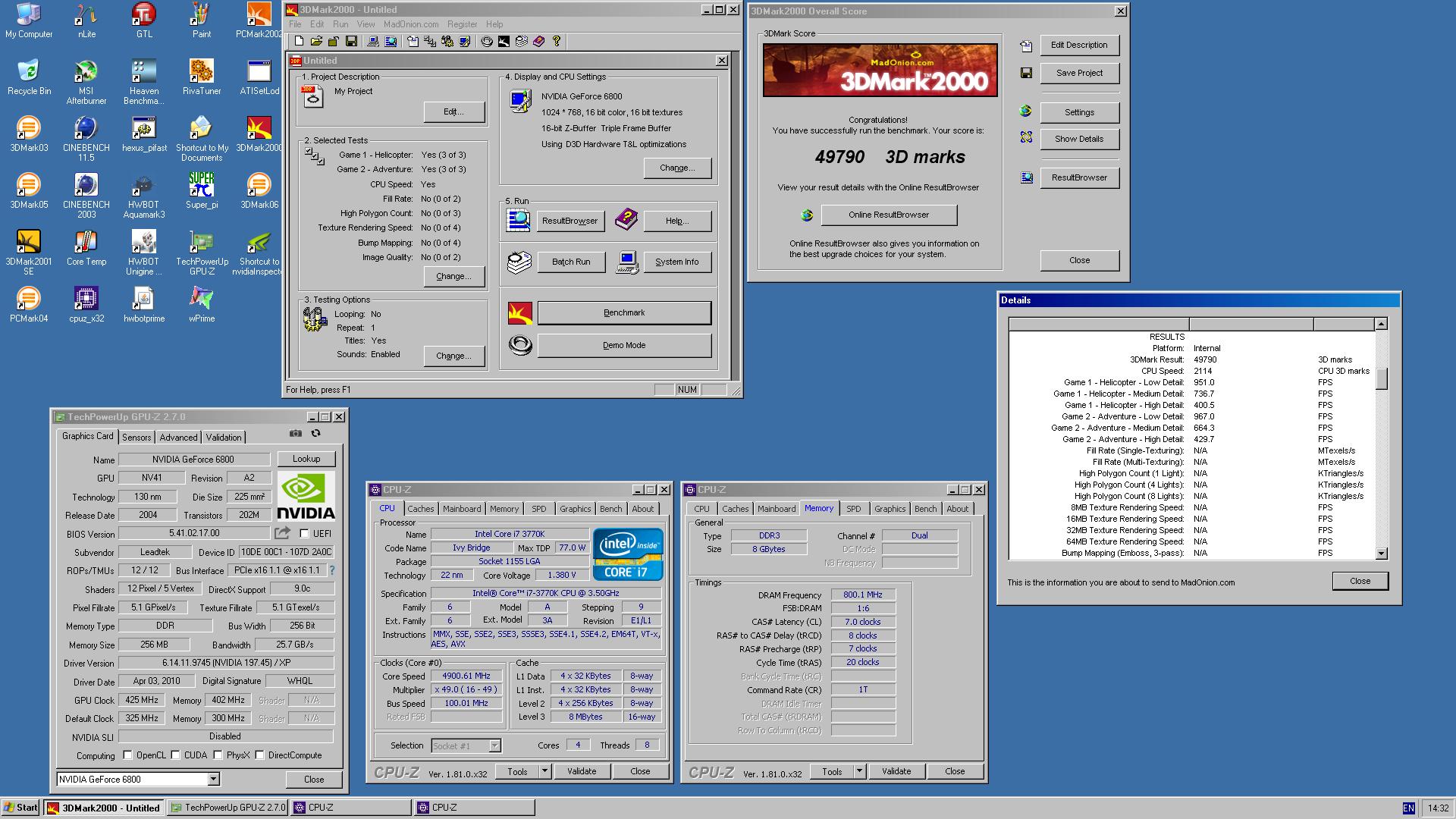Open the MSI Afterburner desktop shortcut
This screenshot has width=1456, height=819.
click(86, 83)
